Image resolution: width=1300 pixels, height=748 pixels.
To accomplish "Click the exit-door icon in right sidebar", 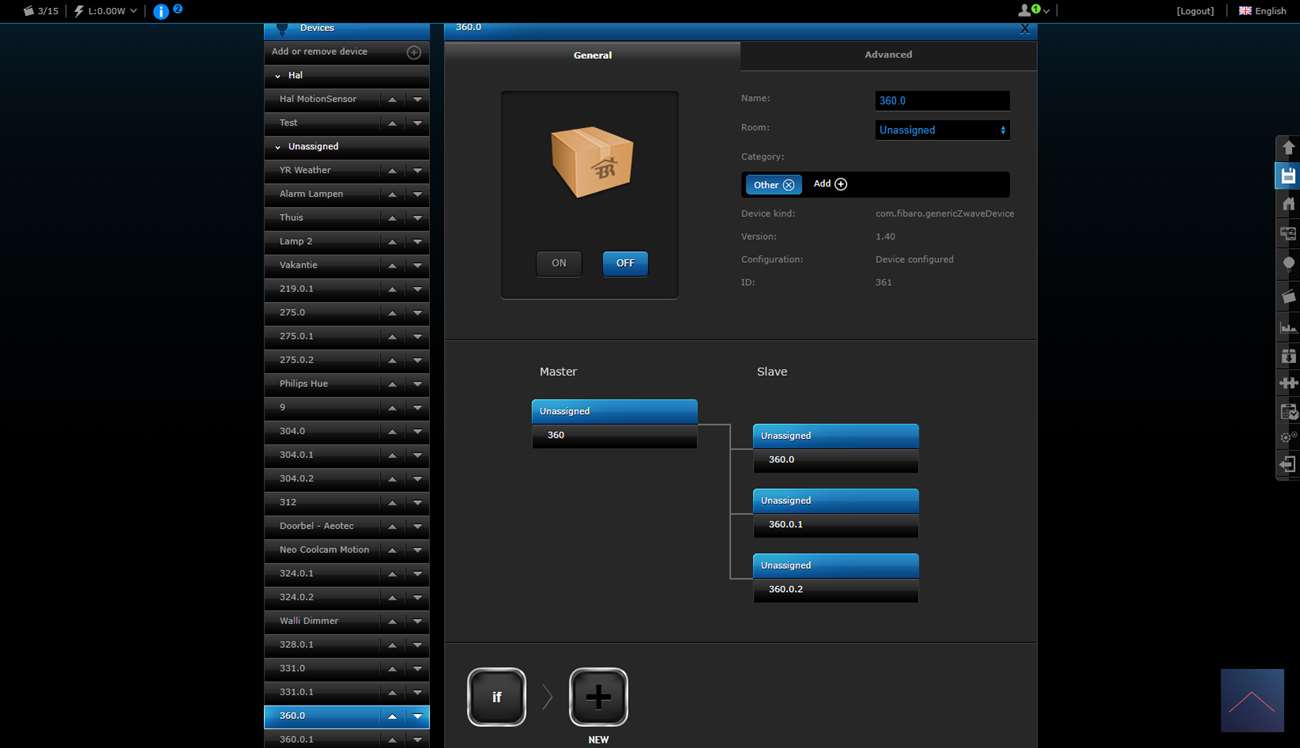I will [x=1288, y=465].
